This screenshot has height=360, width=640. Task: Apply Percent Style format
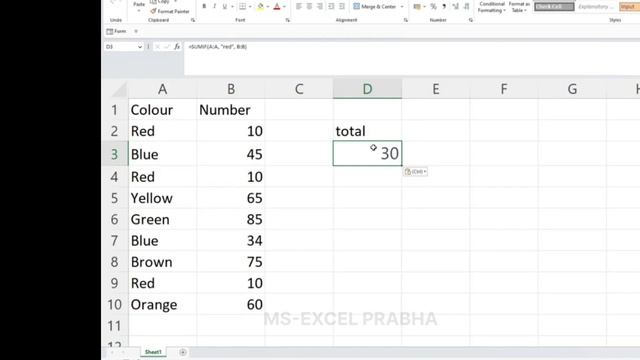click(433, 7)
